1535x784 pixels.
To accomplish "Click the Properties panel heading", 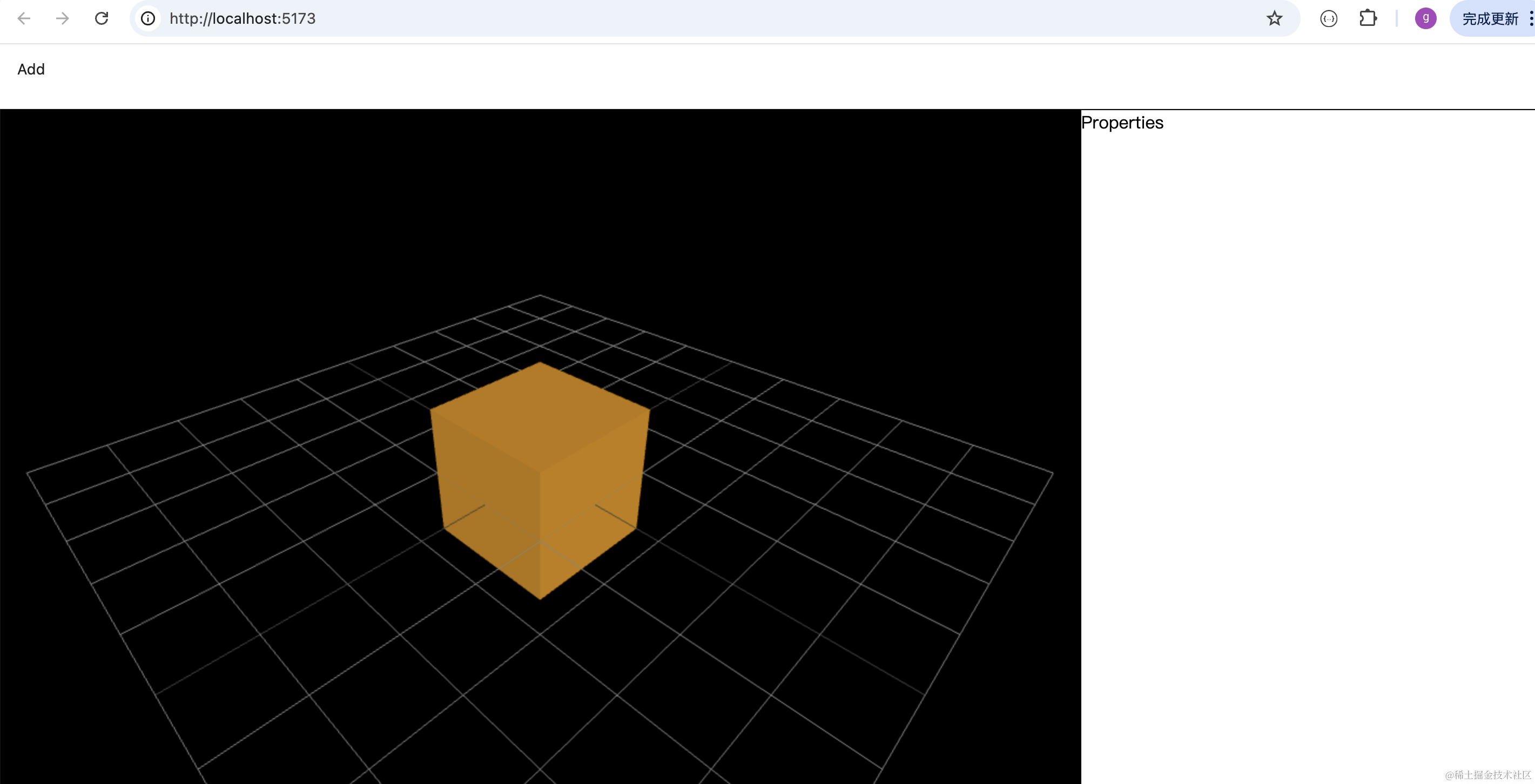I will pos(1122,123).
